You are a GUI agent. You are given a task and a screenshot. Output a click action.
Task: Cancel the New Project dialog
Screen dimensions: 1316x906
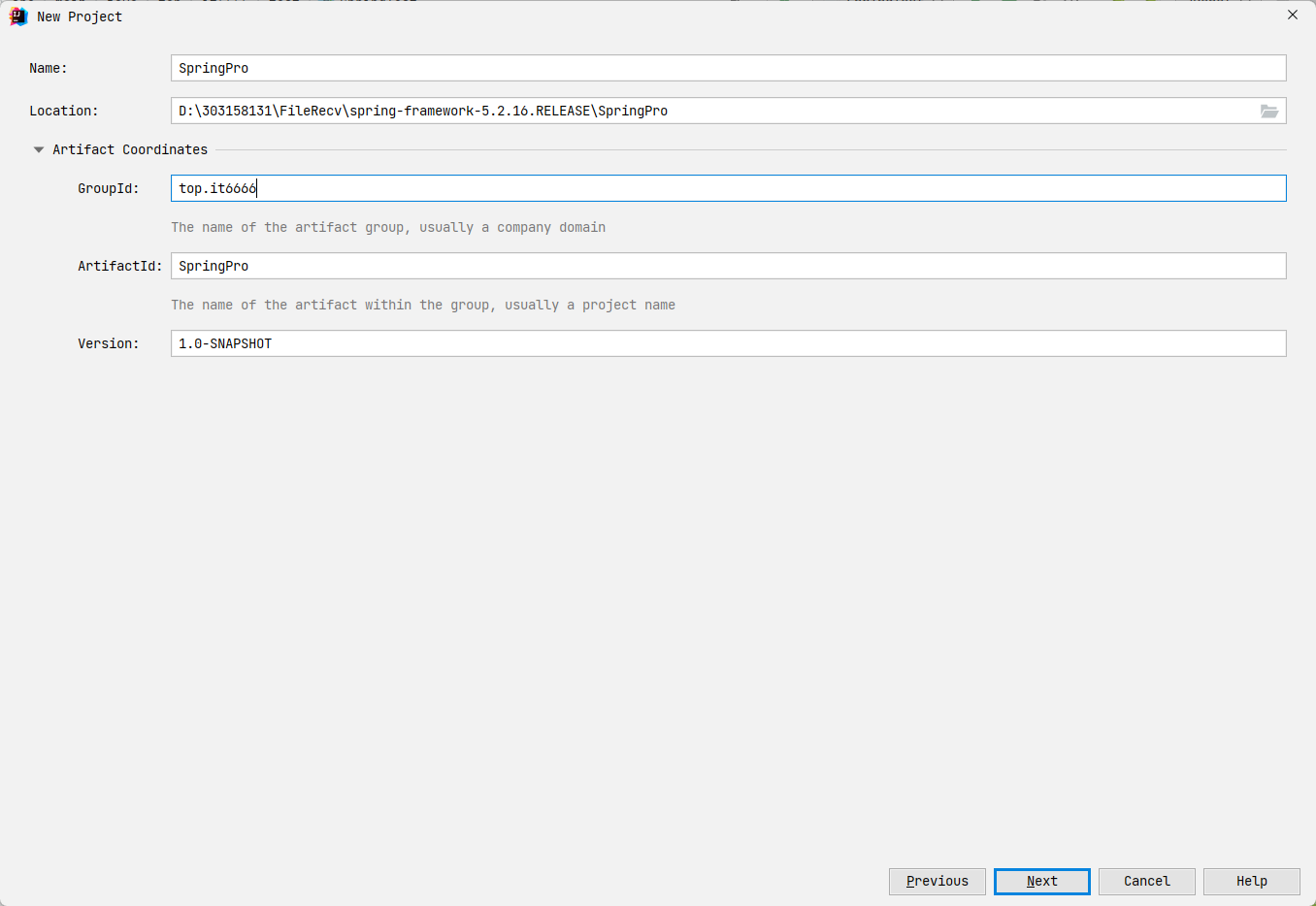pos(1147,881)
